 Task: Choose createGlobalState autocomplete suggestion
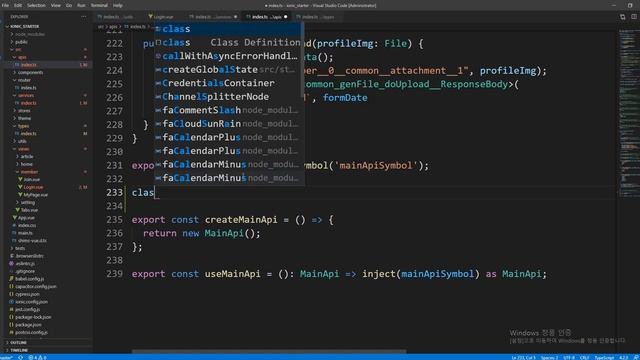pos(228,69)
